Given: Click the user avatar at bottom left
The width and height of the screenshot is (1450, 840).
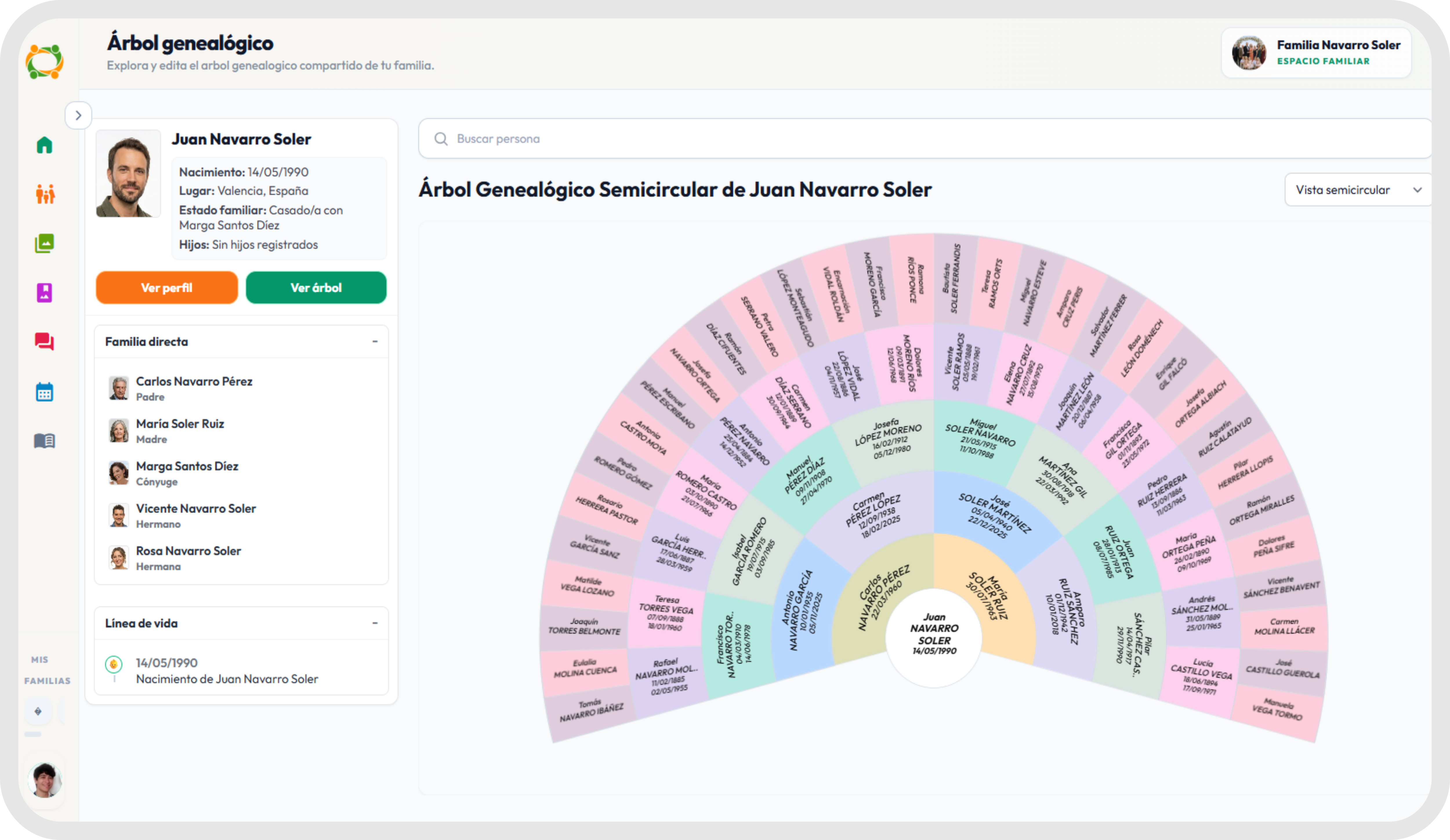Looking at the screenshot, I should click(x=44, y=780).
